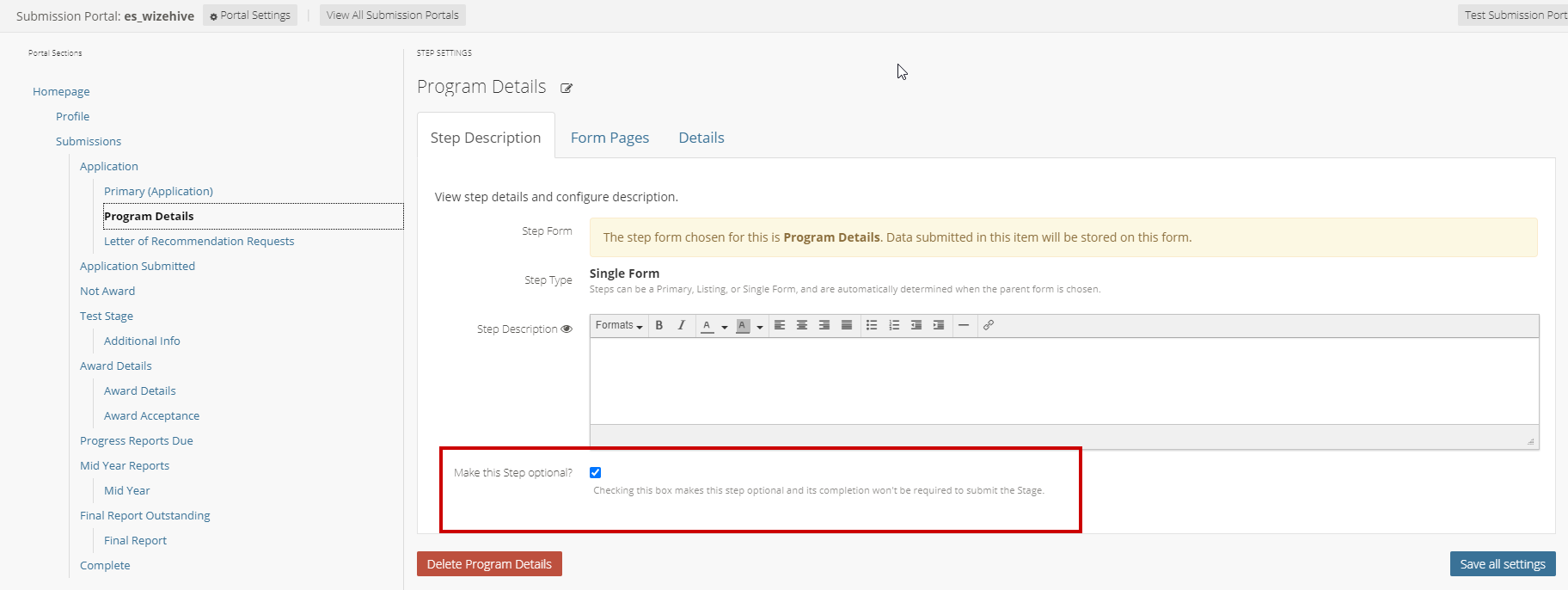Select Mid Year Reports stage

125,465
